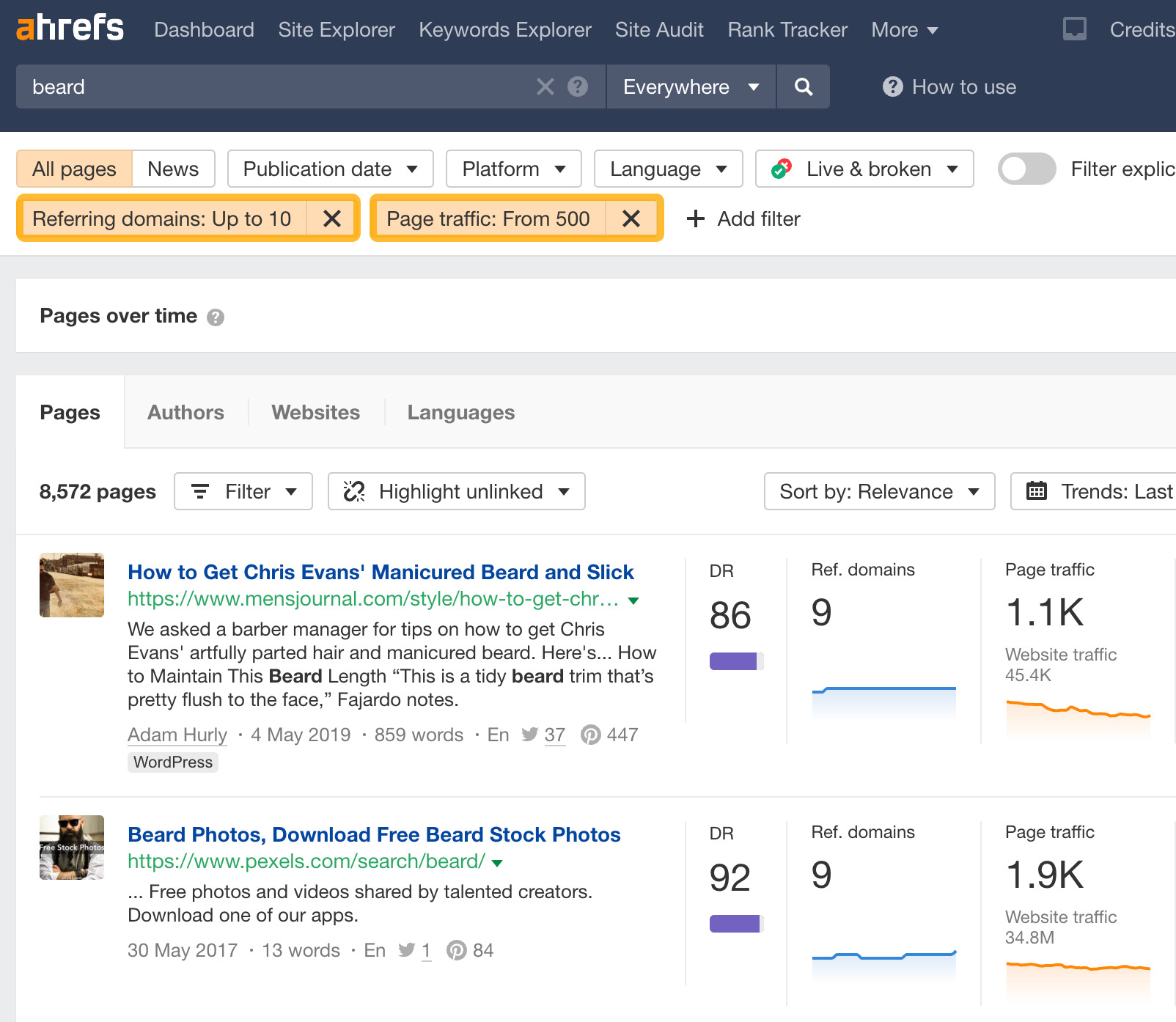Toggle the Filter explicit results switch

click(1026, 169)
